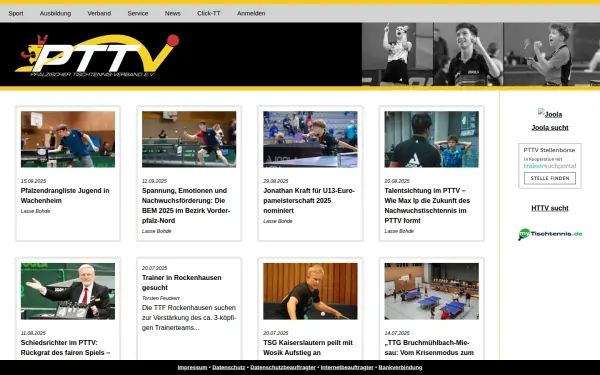Viewport: 600px width, 375px height.
Task: Click the BEM 2025 article photo
Action: [x=189, y=139]
